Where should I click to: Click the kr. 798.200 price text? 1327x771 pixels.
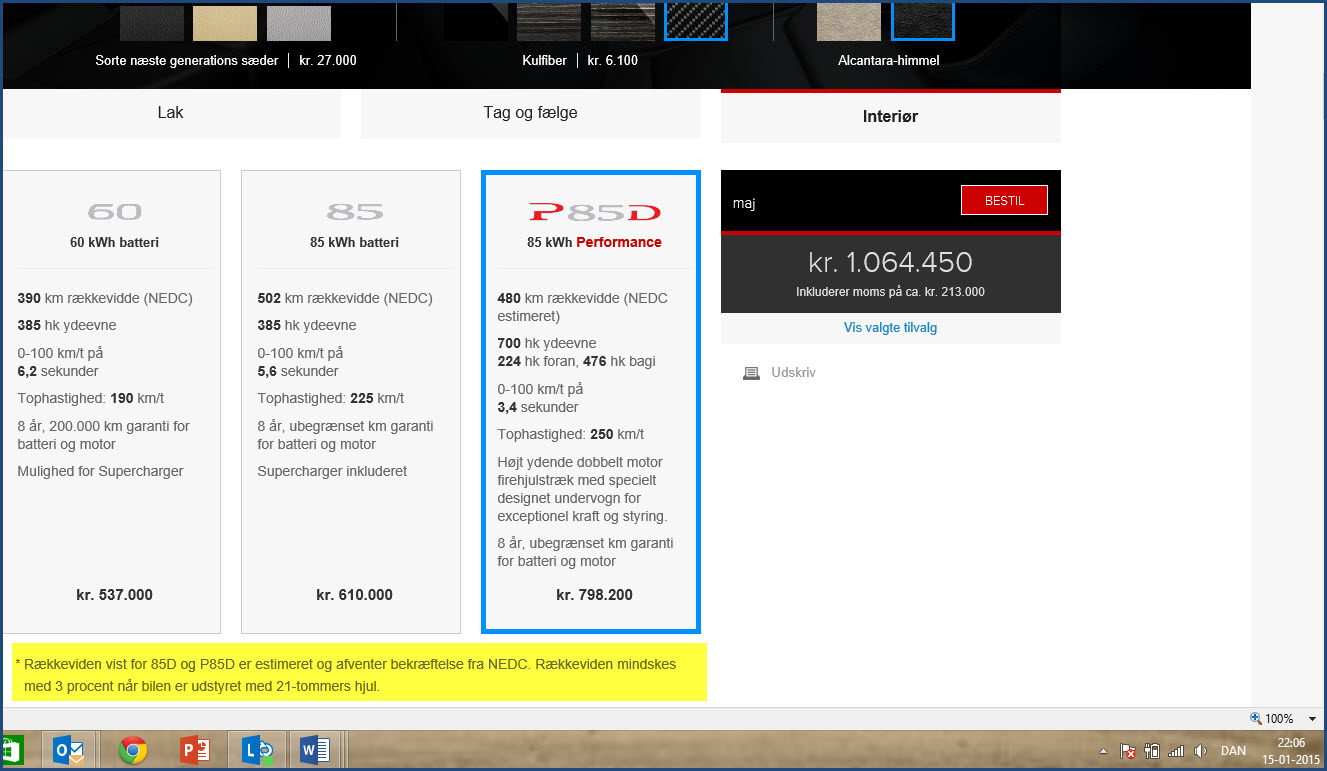(594, 595)
